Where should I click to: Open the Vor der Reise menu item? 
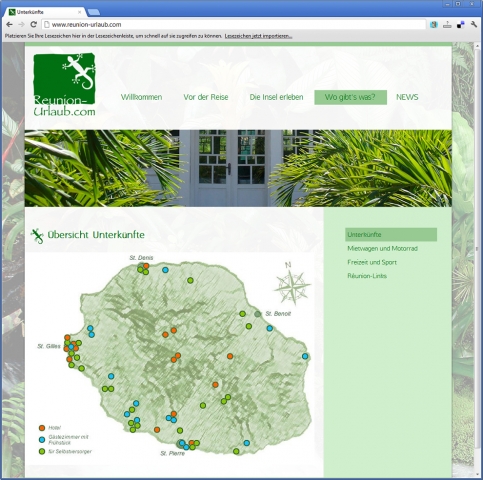pos(206,97)
